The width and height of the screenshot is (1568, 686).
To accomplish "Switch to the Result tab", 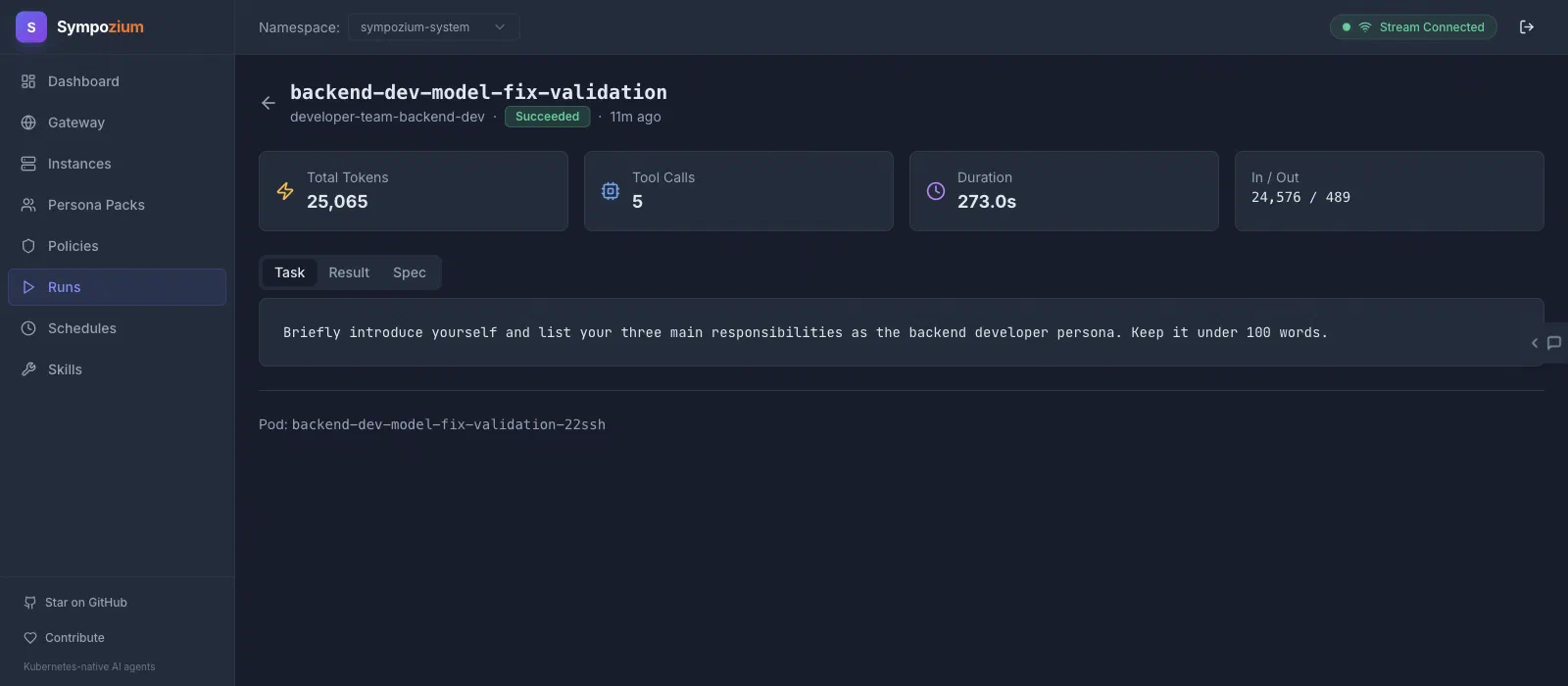I will (349, 272).
